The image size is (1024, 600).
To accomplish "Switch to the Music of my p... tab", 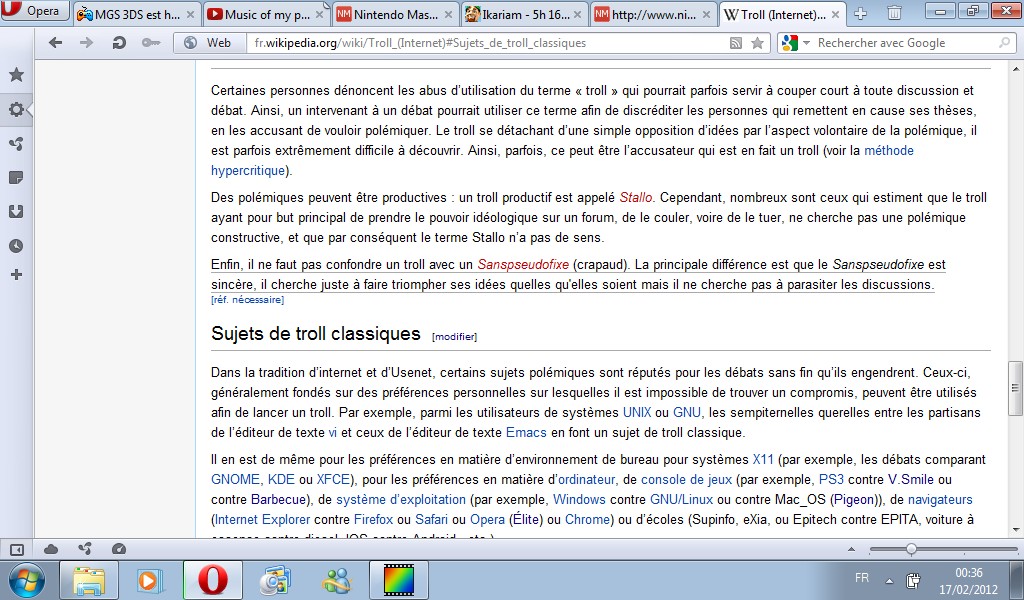I will 266,14.
